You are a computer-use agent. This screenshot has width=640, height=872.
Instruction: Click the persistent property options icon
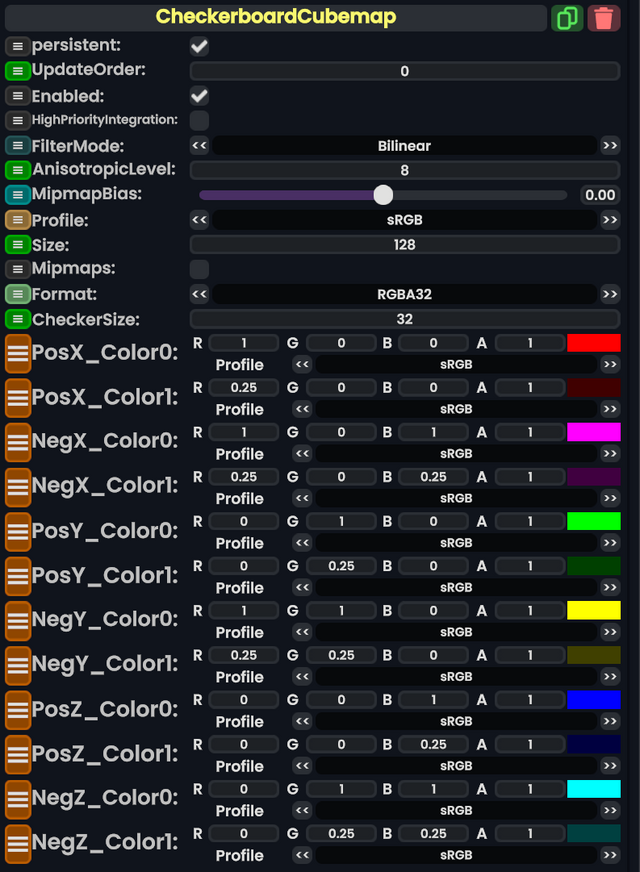[15, 45]
